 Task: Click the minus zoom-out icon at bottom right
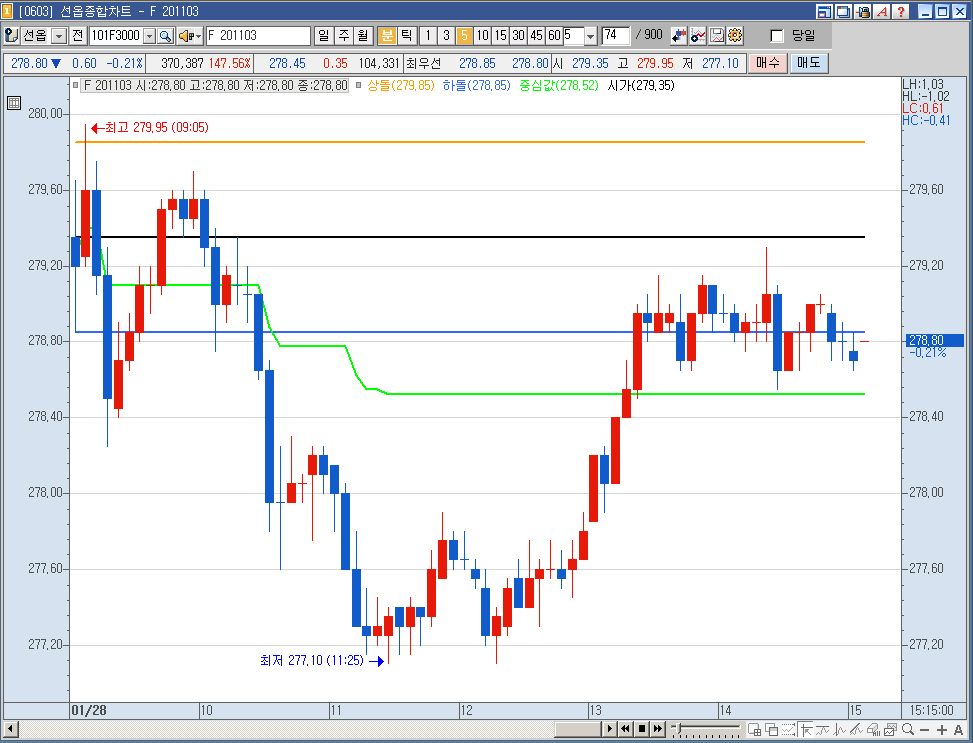tap(923, 729)
